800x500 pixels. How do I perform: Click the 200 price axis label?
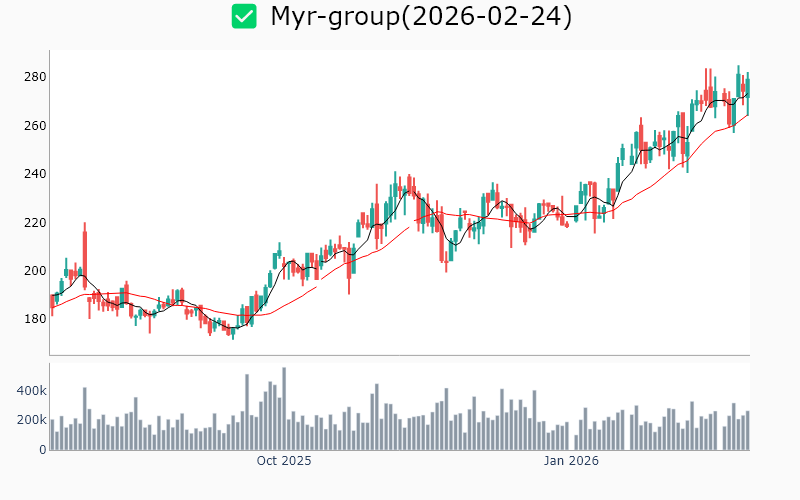pyautogui.click(x=34, y=270)
